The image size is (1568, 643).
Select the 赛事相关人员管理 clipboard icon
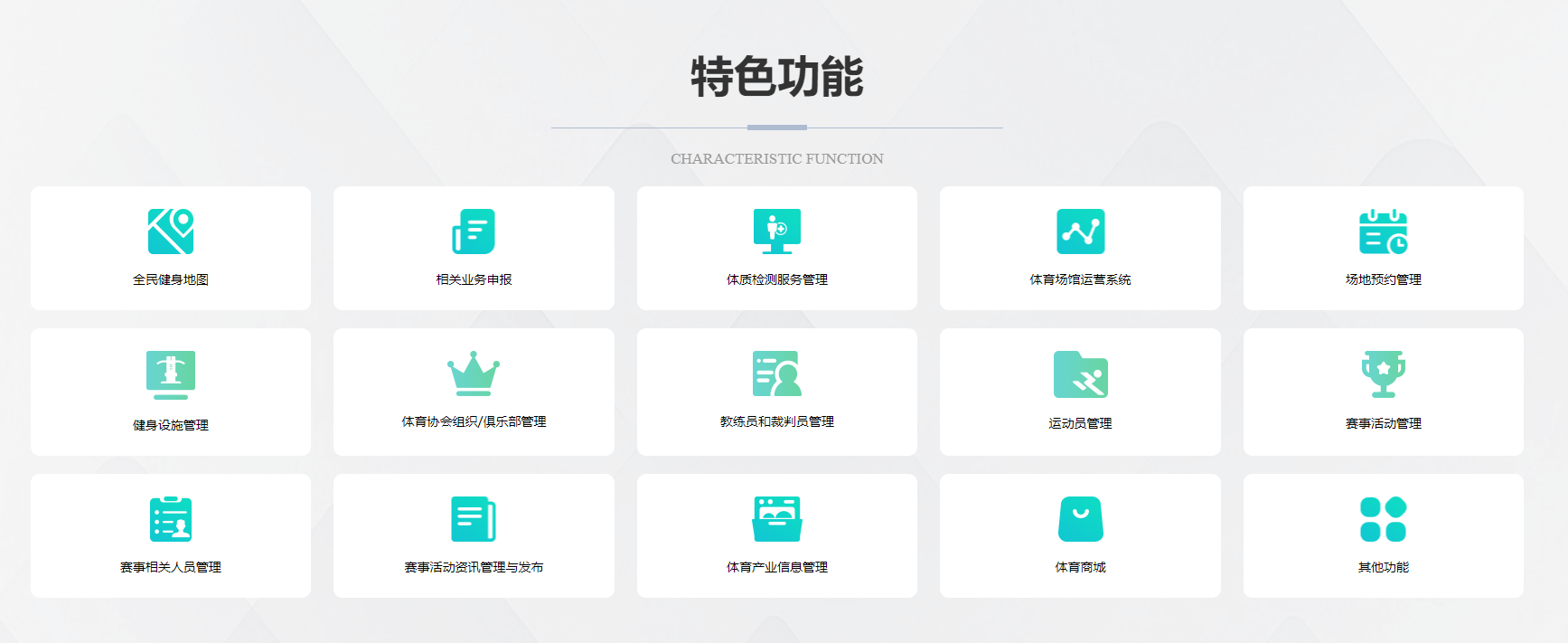tap(171, 519)
